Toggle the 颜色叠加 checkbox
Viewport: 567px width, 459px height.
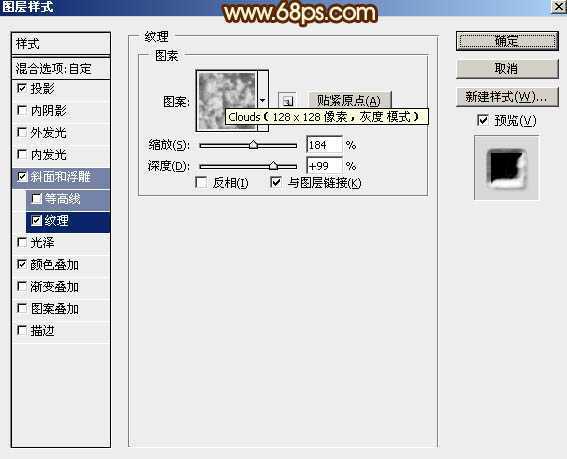coord(22,264)
